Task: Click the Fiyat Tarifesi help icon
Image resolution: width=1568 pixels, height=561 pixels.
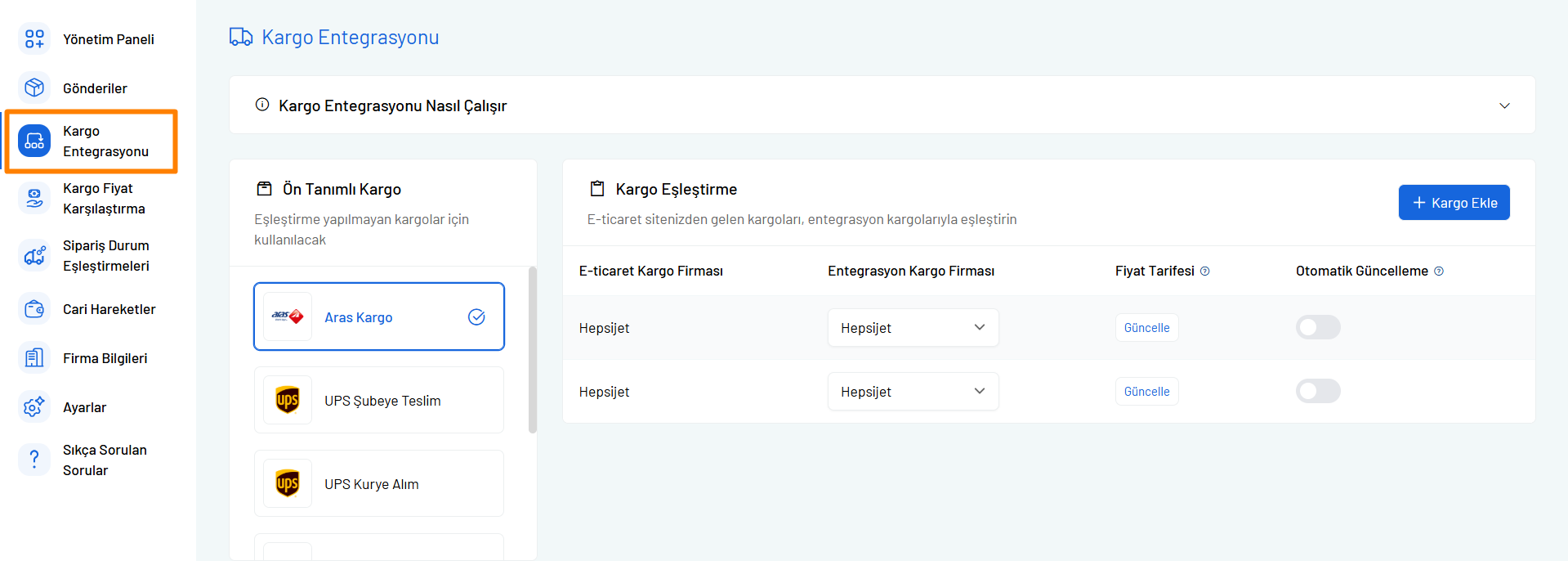Action: click(1204, 272)
